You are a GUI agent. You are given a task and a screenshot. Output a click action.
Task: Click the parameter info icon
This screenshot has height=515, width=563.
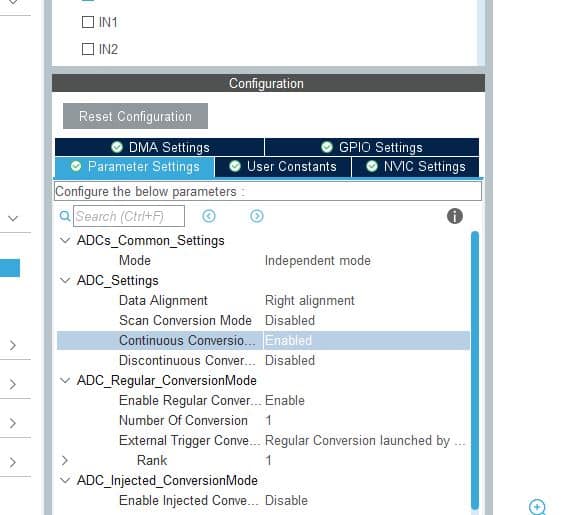tap(455, 216)
